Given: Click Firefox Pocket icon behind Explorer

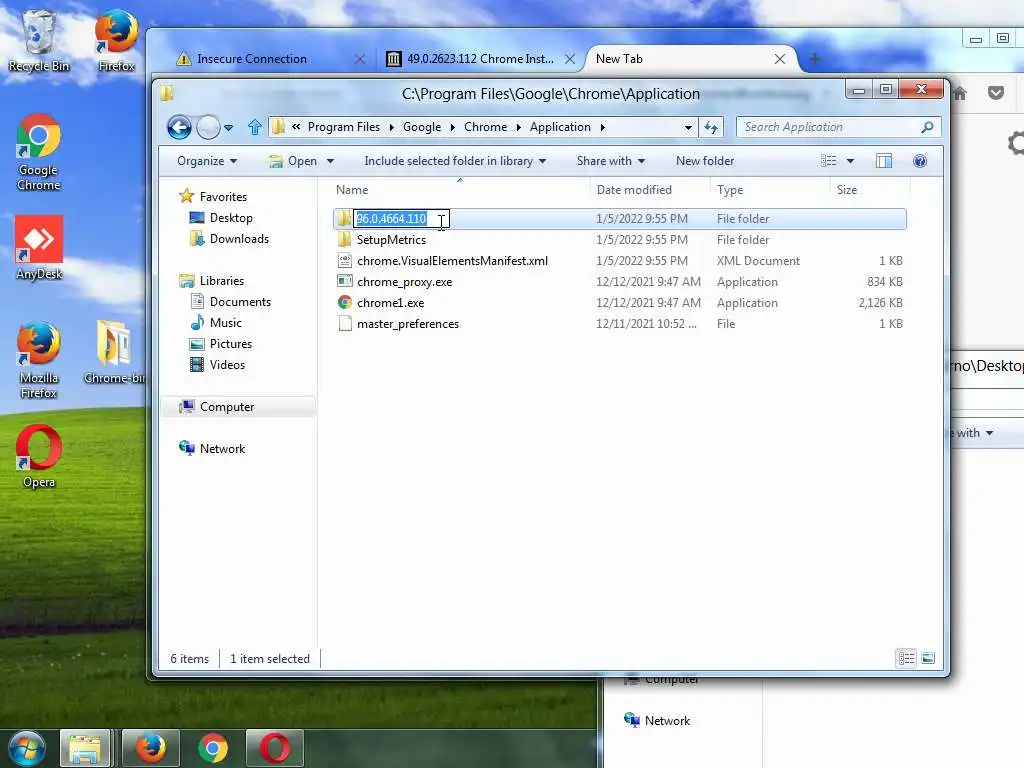Looking at the screenshot, I should [995, 93].
